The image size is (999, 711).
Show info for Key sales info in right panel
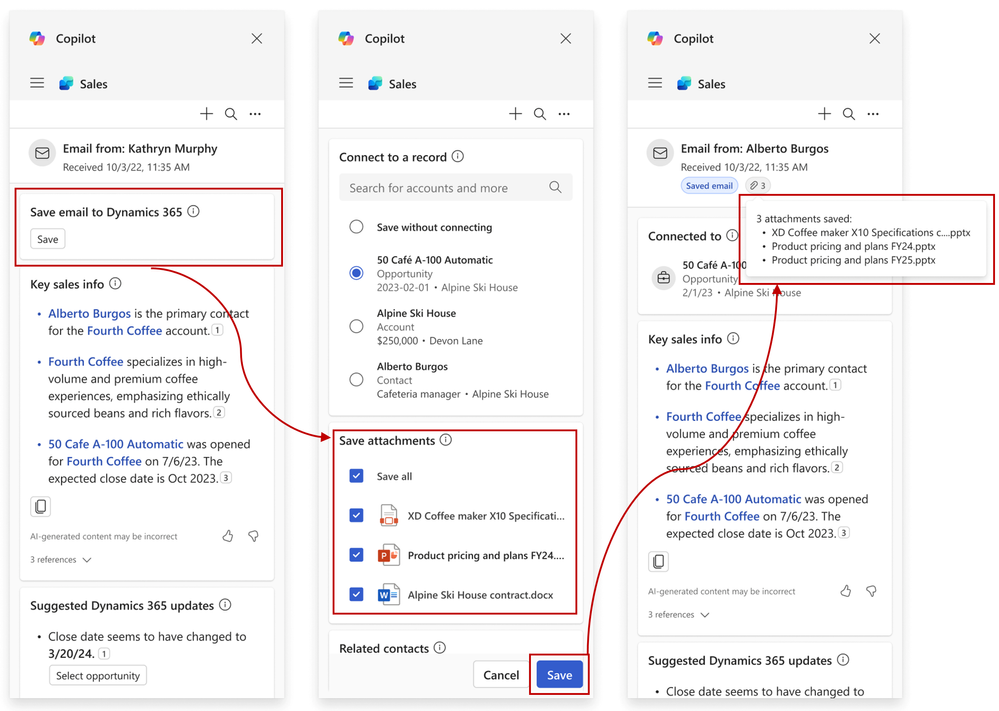(733, 338)
